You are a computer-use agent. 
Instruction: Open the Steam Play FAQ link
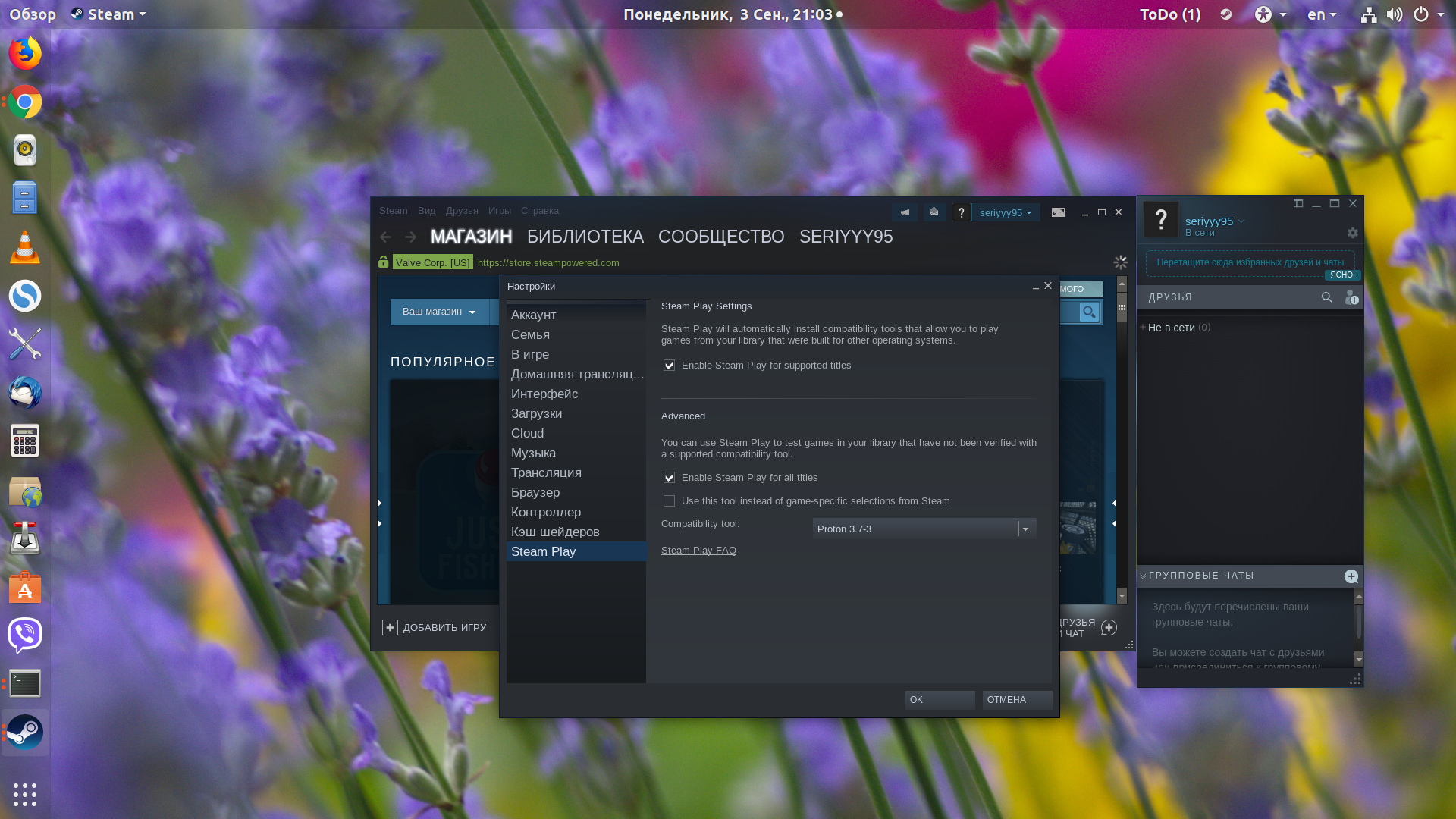point(698,551)
